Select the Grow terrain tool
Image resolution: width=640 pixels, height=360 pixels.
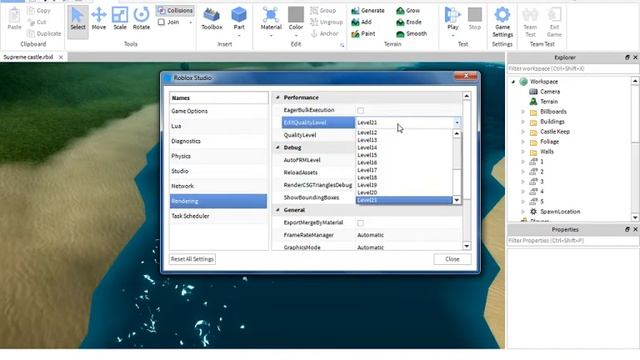[408, 10]
